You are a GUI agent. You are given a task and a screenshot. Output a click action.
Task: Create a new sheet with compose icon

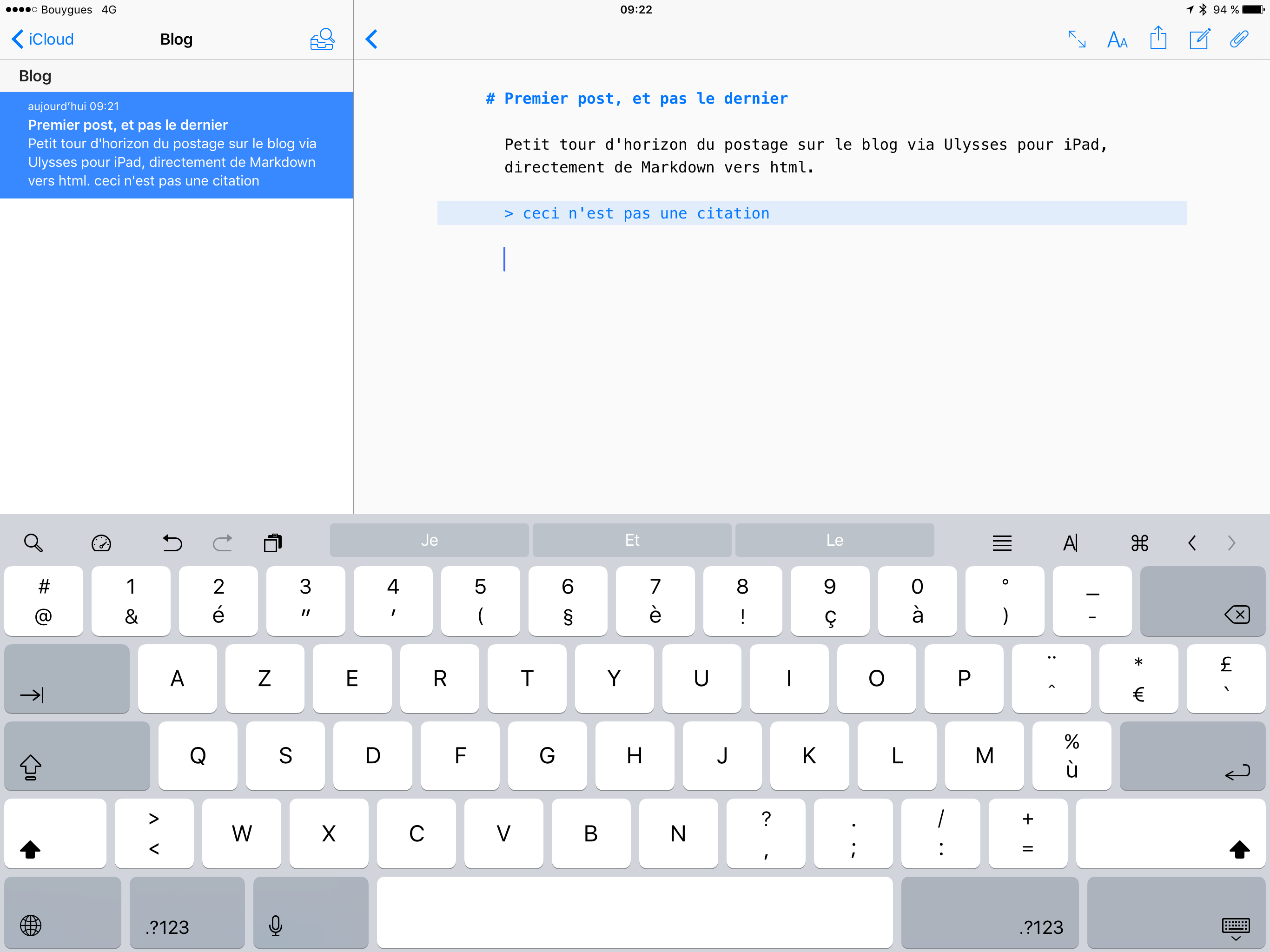[1199, 39]
